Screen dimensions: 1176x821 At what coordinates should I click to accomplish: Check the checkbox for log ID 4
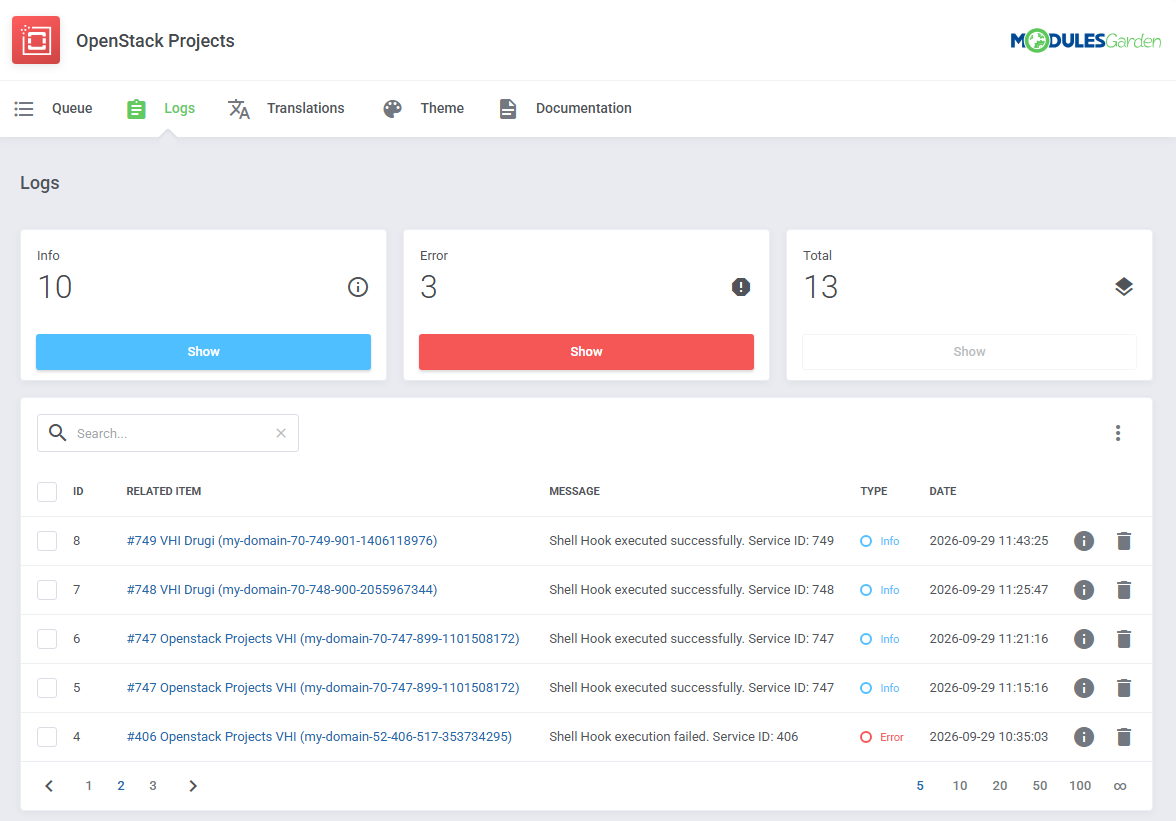(47, 737)
